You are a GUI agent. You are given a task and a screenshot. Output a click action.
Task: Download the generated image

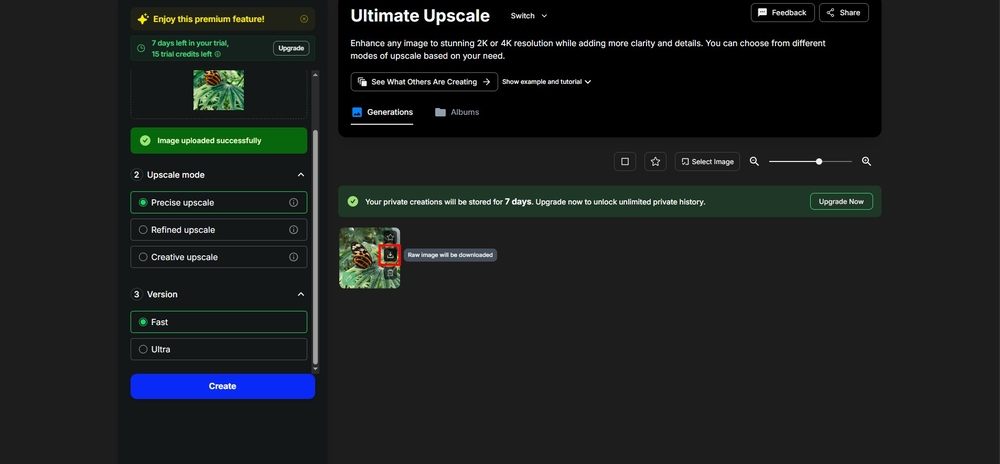click(390, 255)
